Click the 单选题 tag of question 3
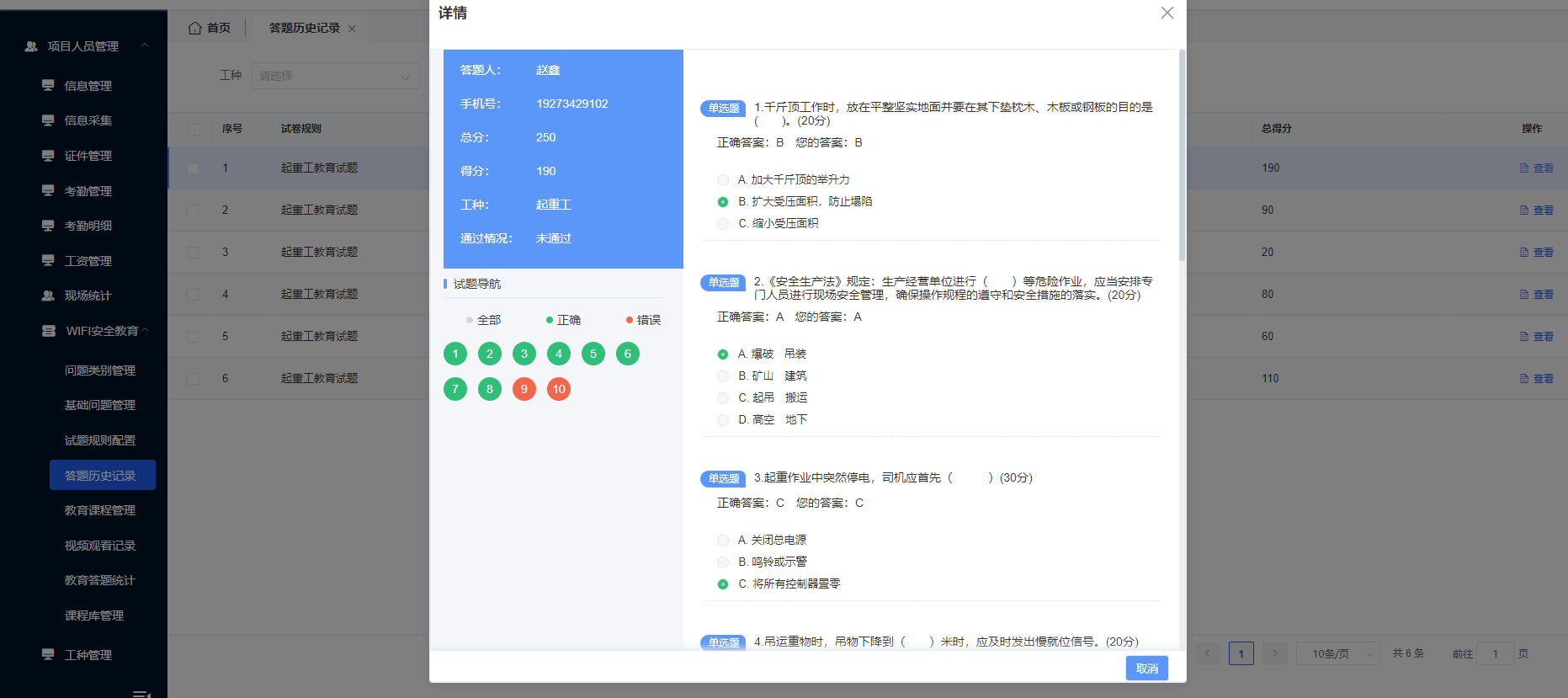 723,478
